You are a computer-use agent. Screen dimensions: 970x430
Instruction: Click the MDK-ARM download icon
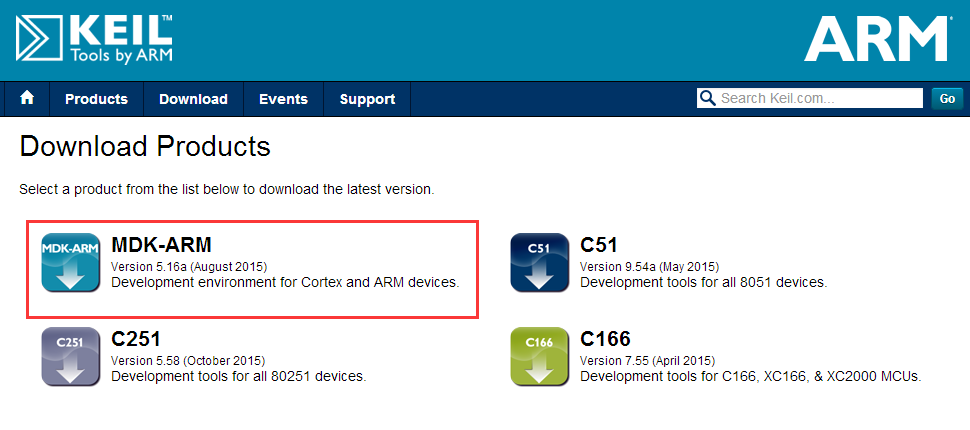click(x=71, y=262)
